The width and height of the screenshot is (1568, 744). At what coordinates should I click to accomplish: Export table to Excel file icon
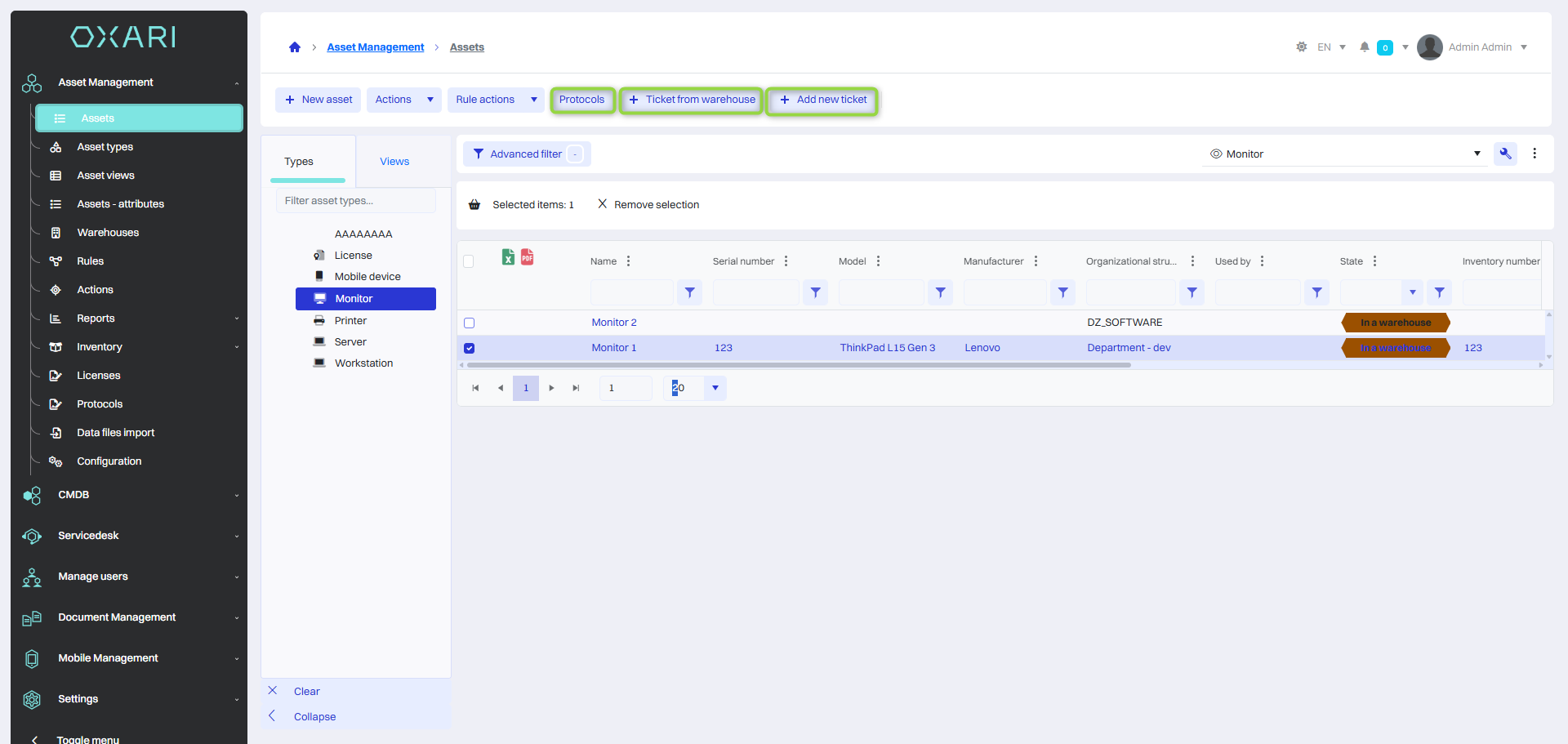508,257
